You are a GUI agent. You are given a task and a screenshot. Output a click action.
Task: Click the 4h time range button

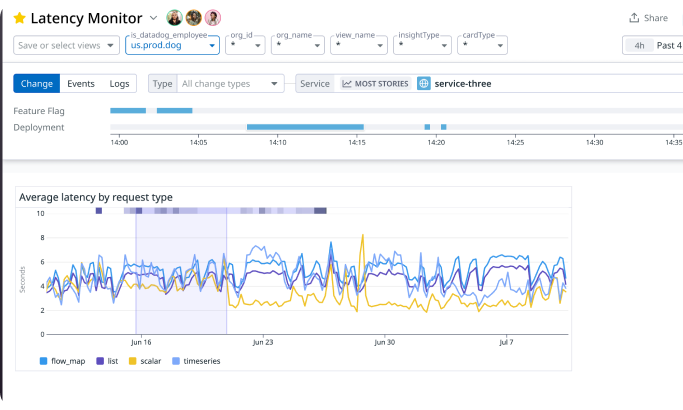pos(639,45)
